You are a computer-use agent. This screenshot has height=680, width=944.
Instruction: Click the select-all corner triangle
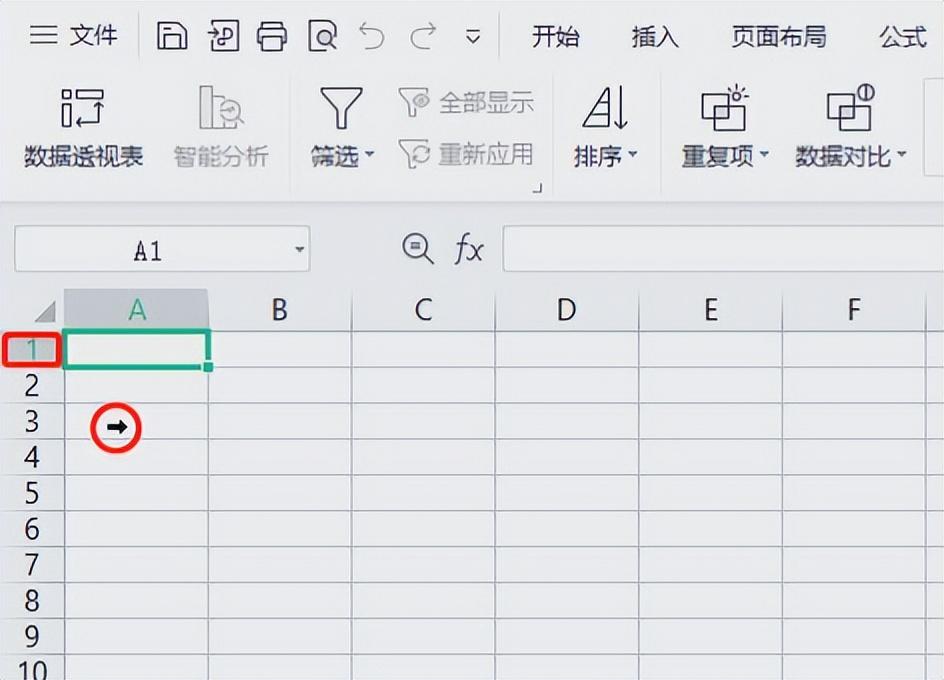click(x=44, y=311)
